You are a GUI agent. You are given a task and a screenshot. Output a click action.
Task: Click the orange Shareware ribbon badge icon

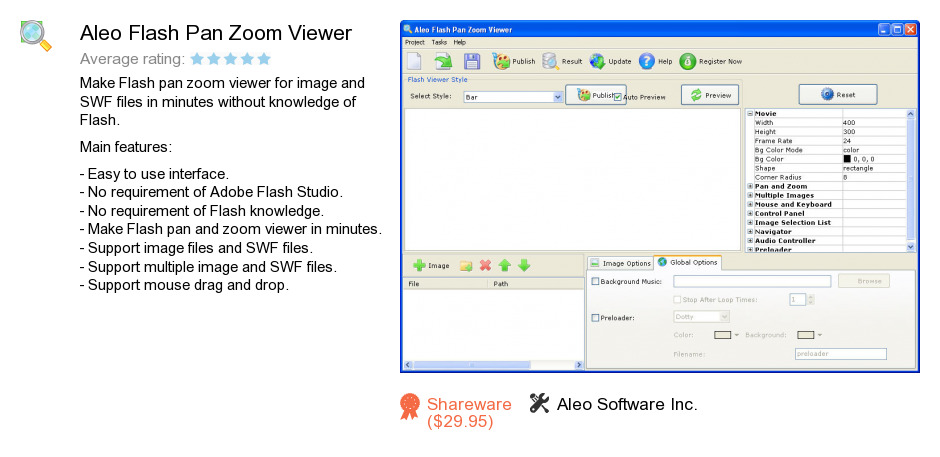point(410,406)
